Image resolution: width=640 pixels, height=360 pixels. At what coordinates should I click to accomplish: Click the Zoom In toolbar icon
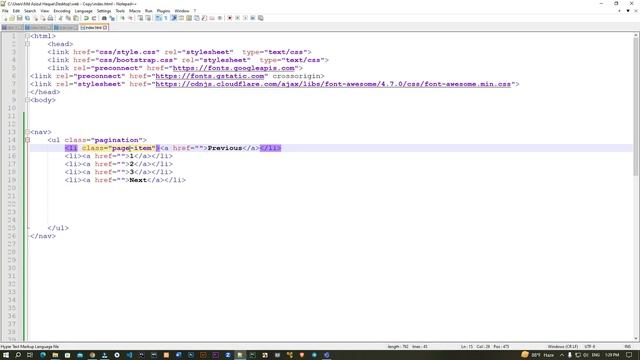(122, 18)
